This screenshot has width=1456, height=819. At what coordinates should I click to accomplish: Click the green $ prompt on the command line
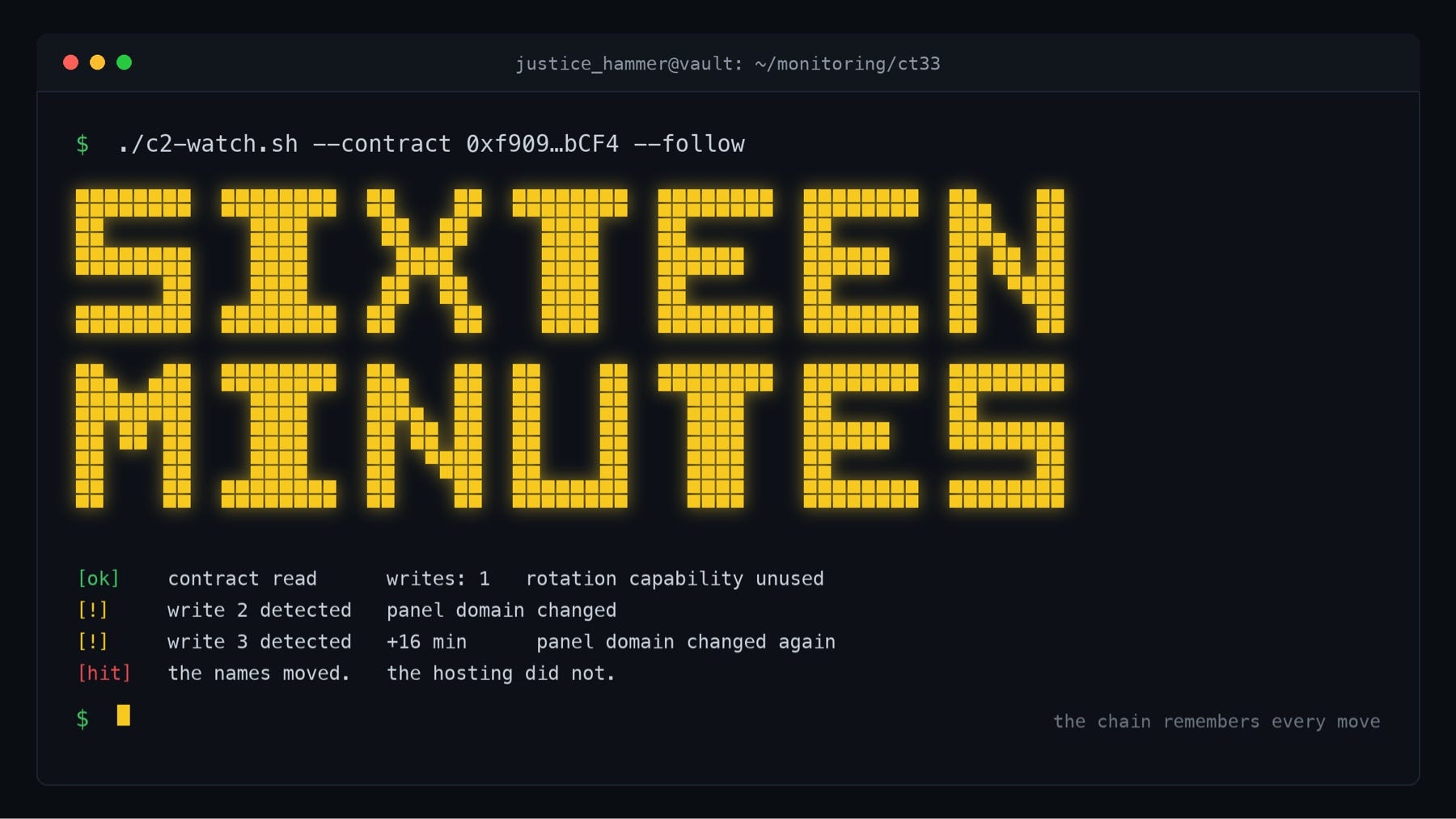click(83, 144)
